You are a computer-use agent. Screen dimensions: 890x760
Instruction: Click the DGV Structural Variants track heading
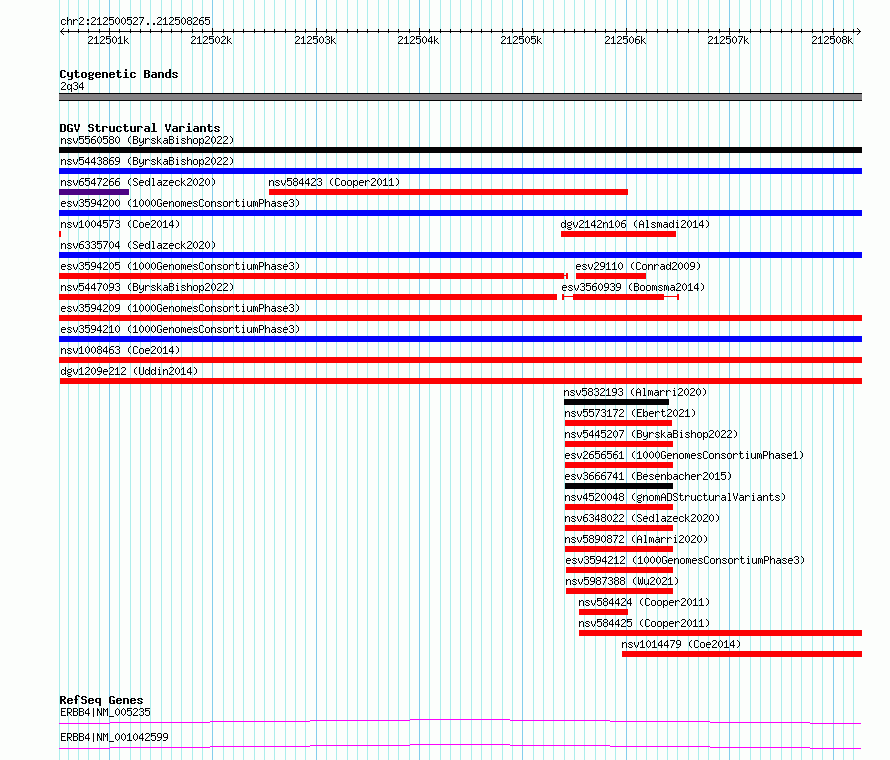tap(140, 128)
